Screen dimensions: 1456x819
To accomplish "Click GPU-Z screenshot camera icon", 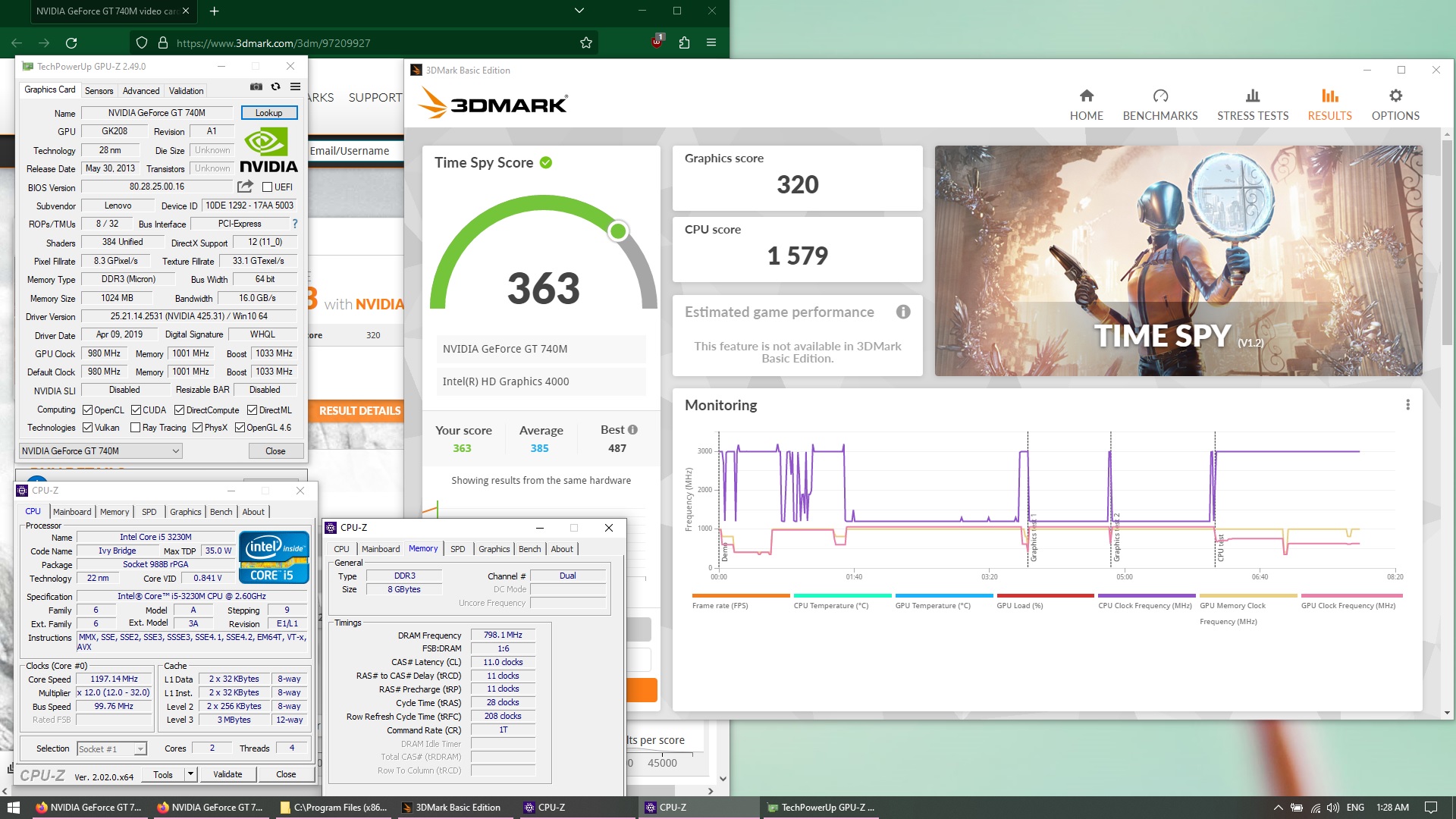I will 256,86.
